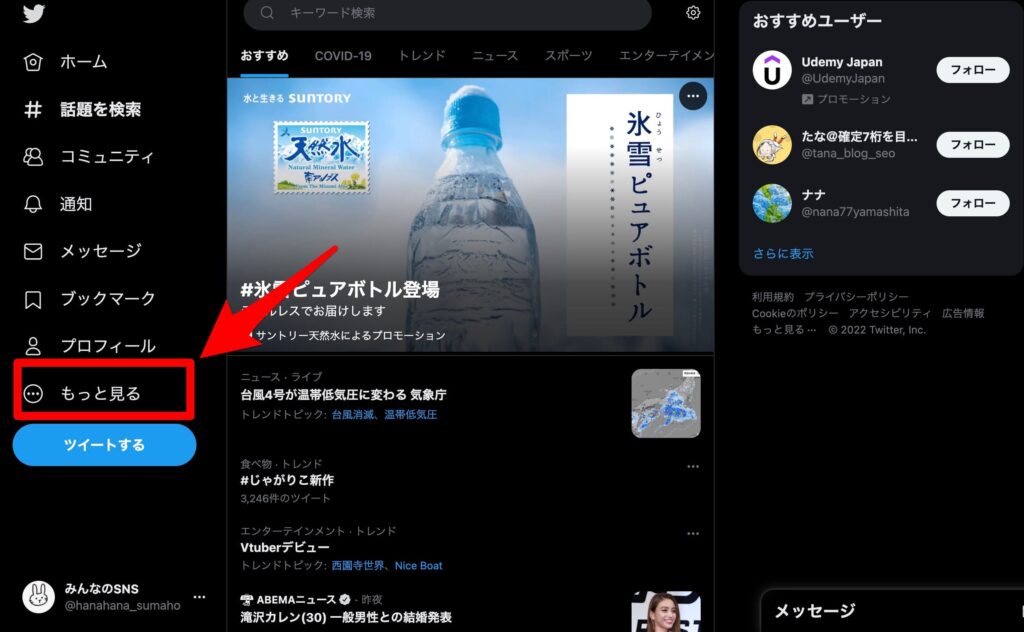The width and height of the screenshot is (1024, 632).
Task: Click the 西園寺世界 trend topic link
Action: pyautogui.click(x=358, y=565)
